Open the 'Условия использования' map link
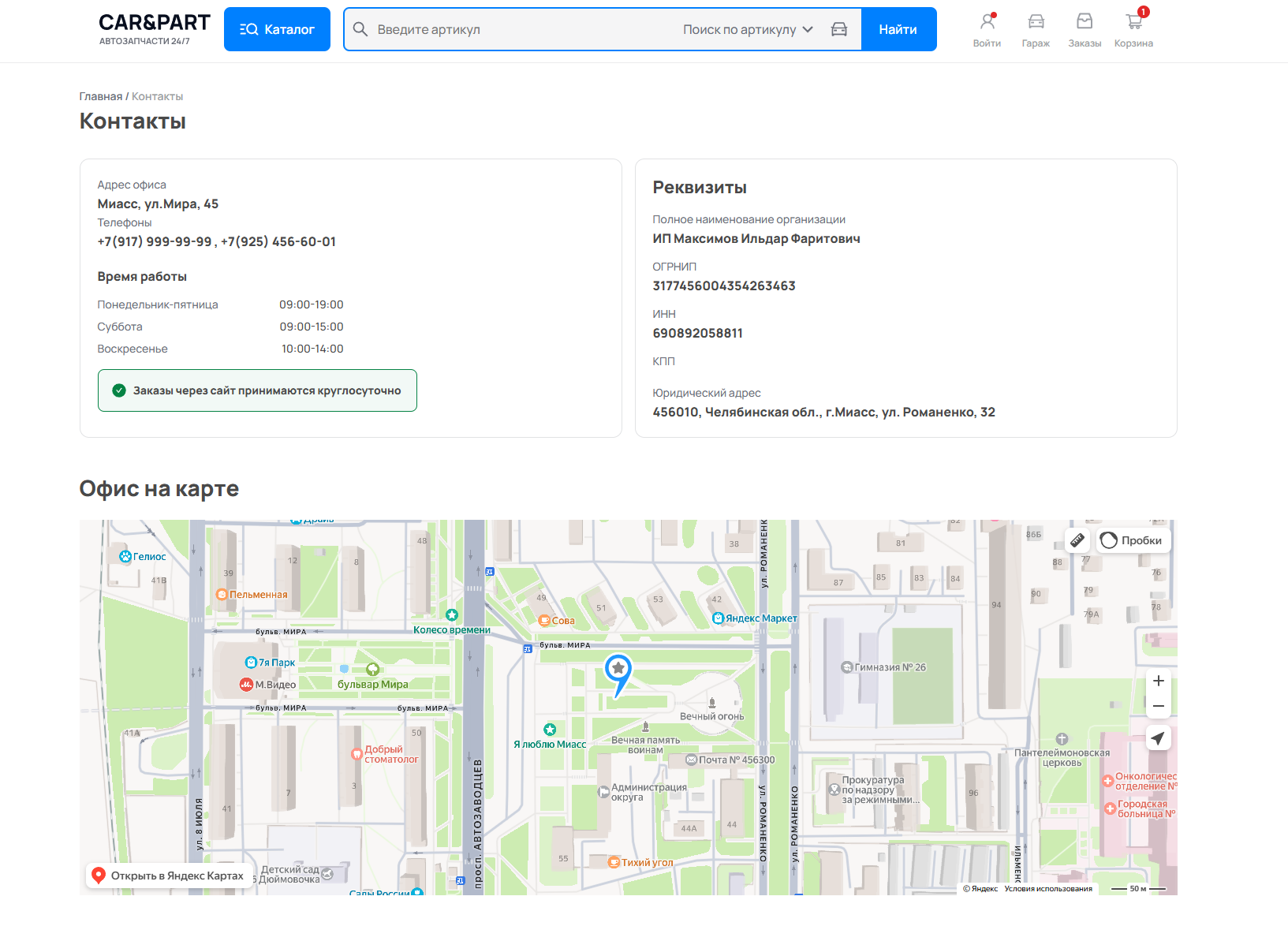 (x=1048, y=889)
